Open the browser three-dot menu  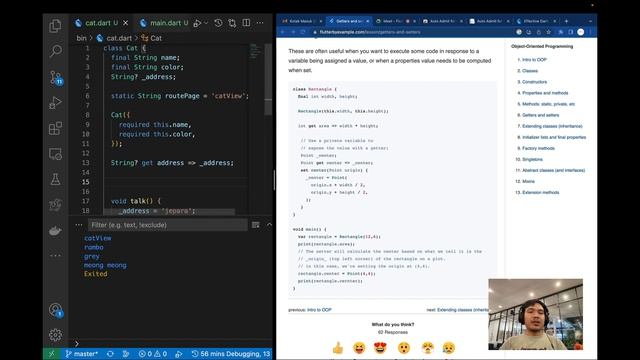(590, 32)
